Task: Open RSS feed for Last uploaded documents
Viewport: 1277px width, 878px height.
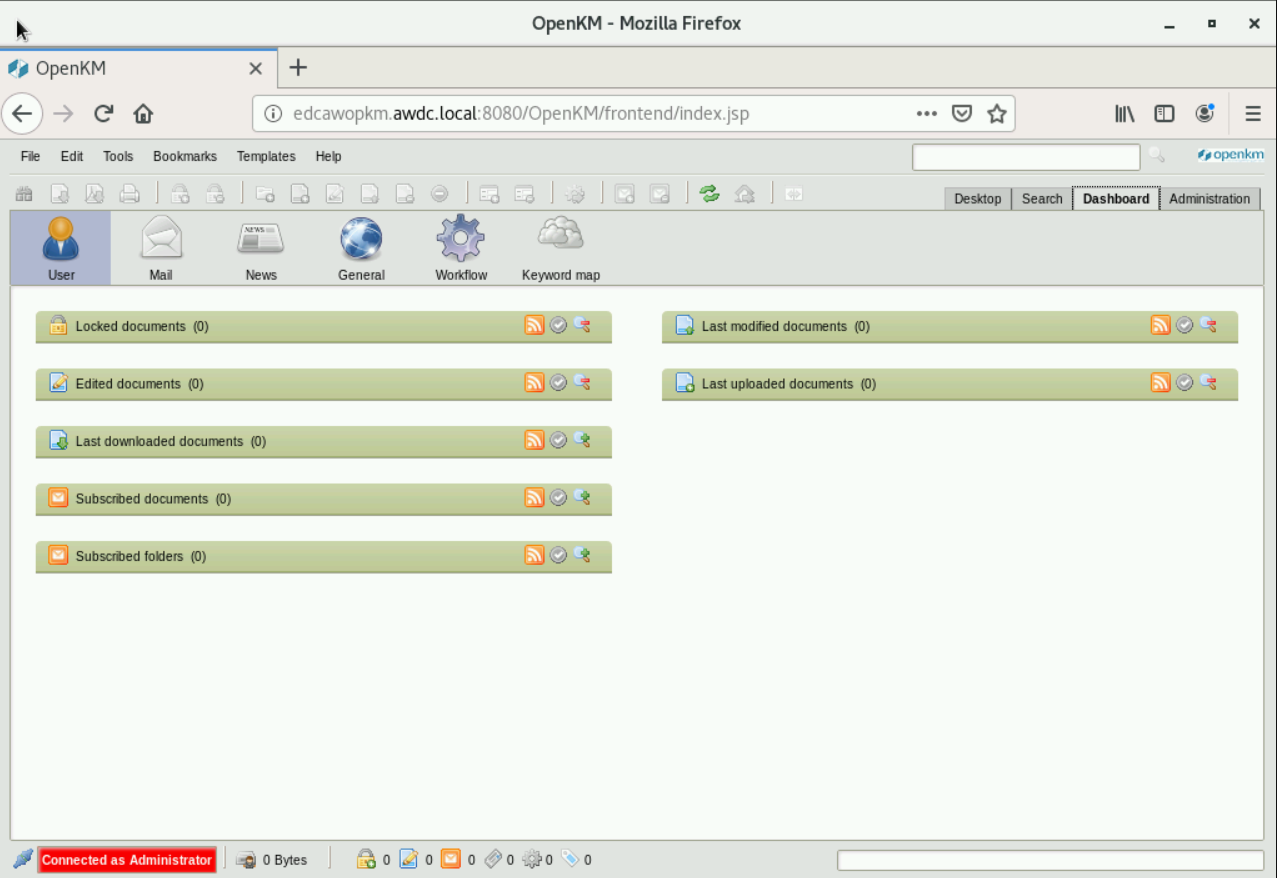Action: [x=1161, y=383]
